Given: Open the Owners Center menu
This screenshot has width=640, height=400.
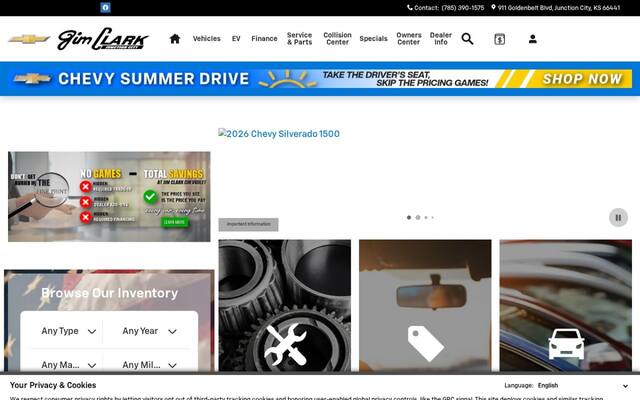Looking at the screenshot, I should (409, 39).
